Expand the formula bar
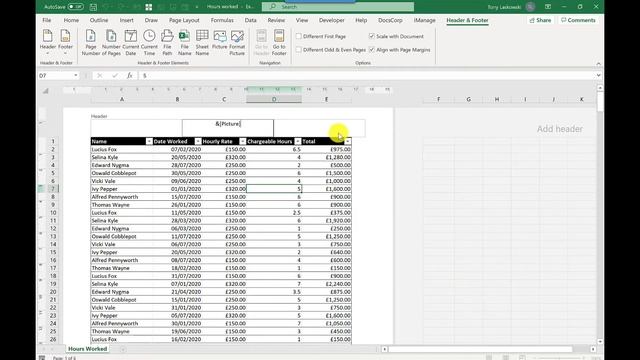The height and width of the screenshot is (360, 640). [598, 76]
